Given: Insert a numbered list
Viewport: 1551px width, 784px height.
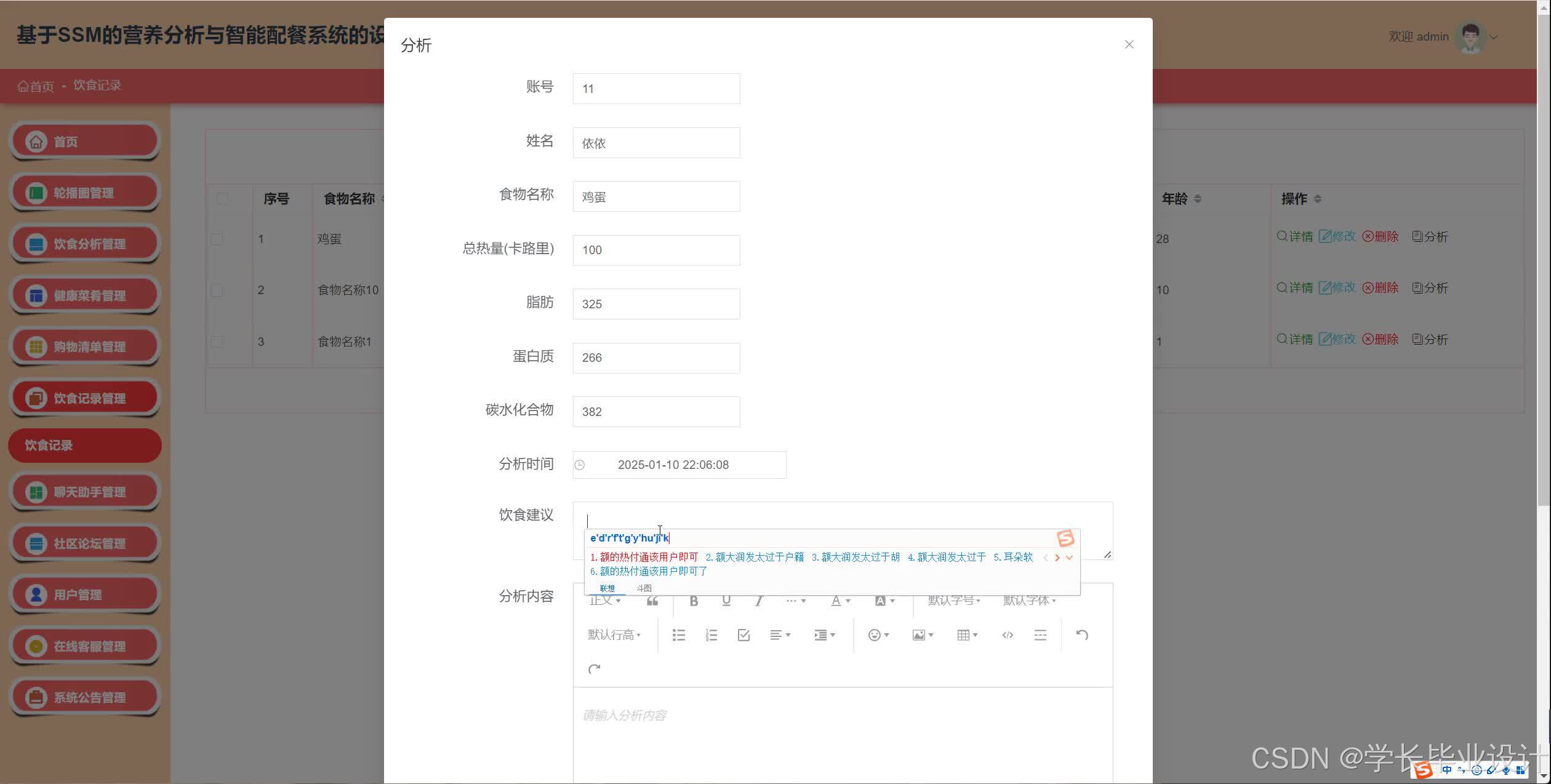Looking at the screenshot, I should click(x=711, y=635).
